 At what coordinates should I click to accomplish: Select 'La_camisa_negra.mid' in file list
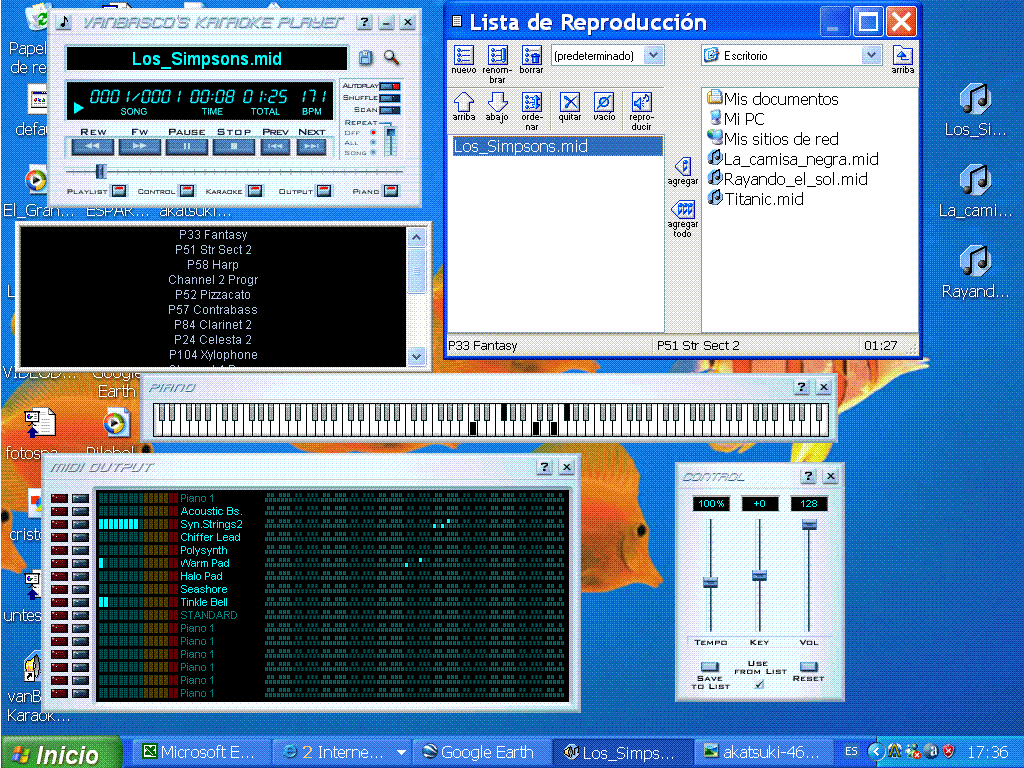[x=793, y=159]
